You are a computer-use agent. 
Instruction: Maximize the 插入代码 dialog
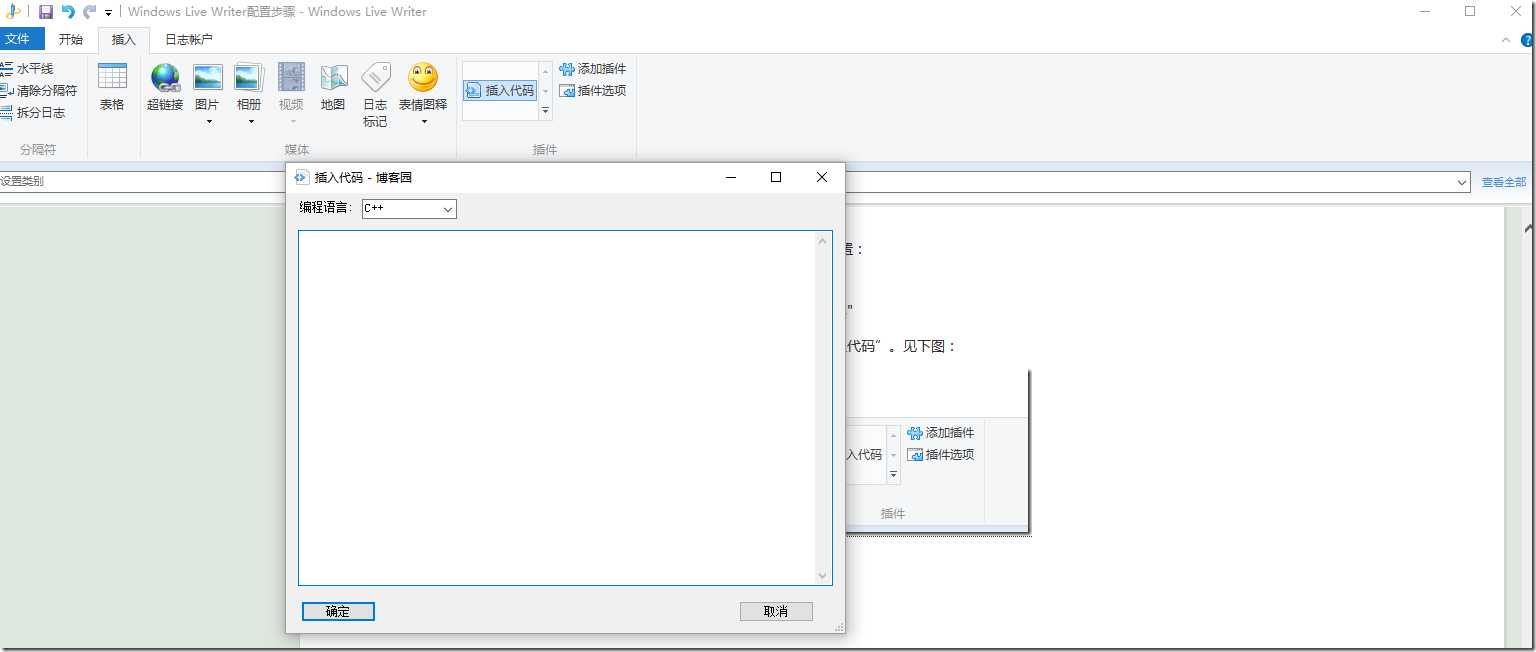tap(776, 177)
